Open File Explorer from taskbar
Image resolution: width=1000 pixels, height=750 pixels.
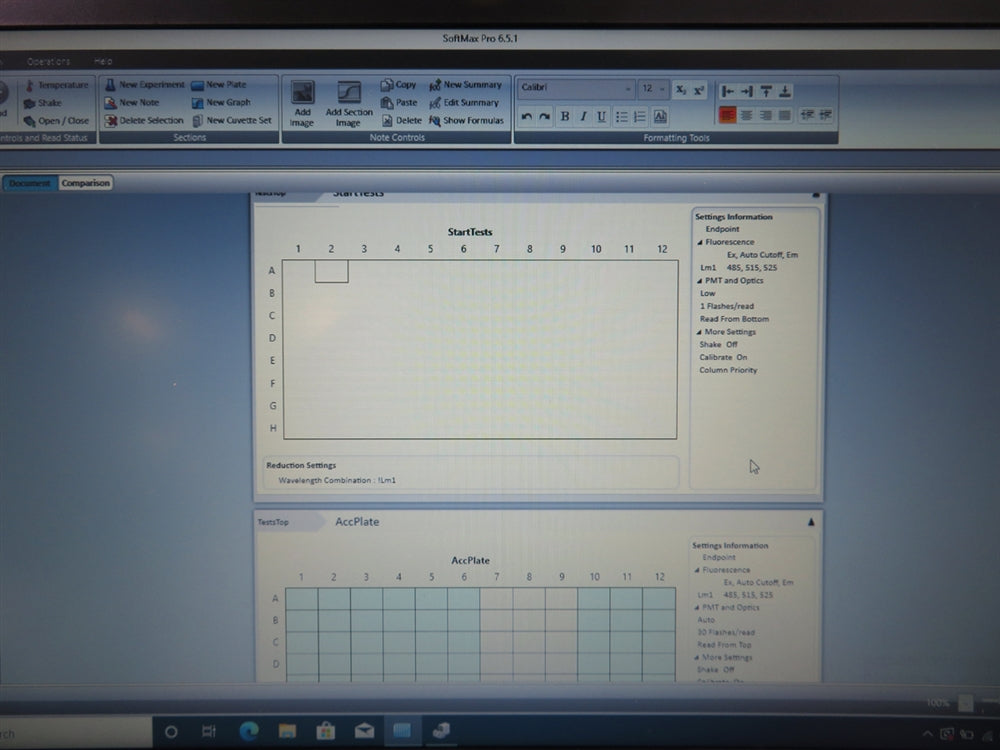(x=287, y=731)
